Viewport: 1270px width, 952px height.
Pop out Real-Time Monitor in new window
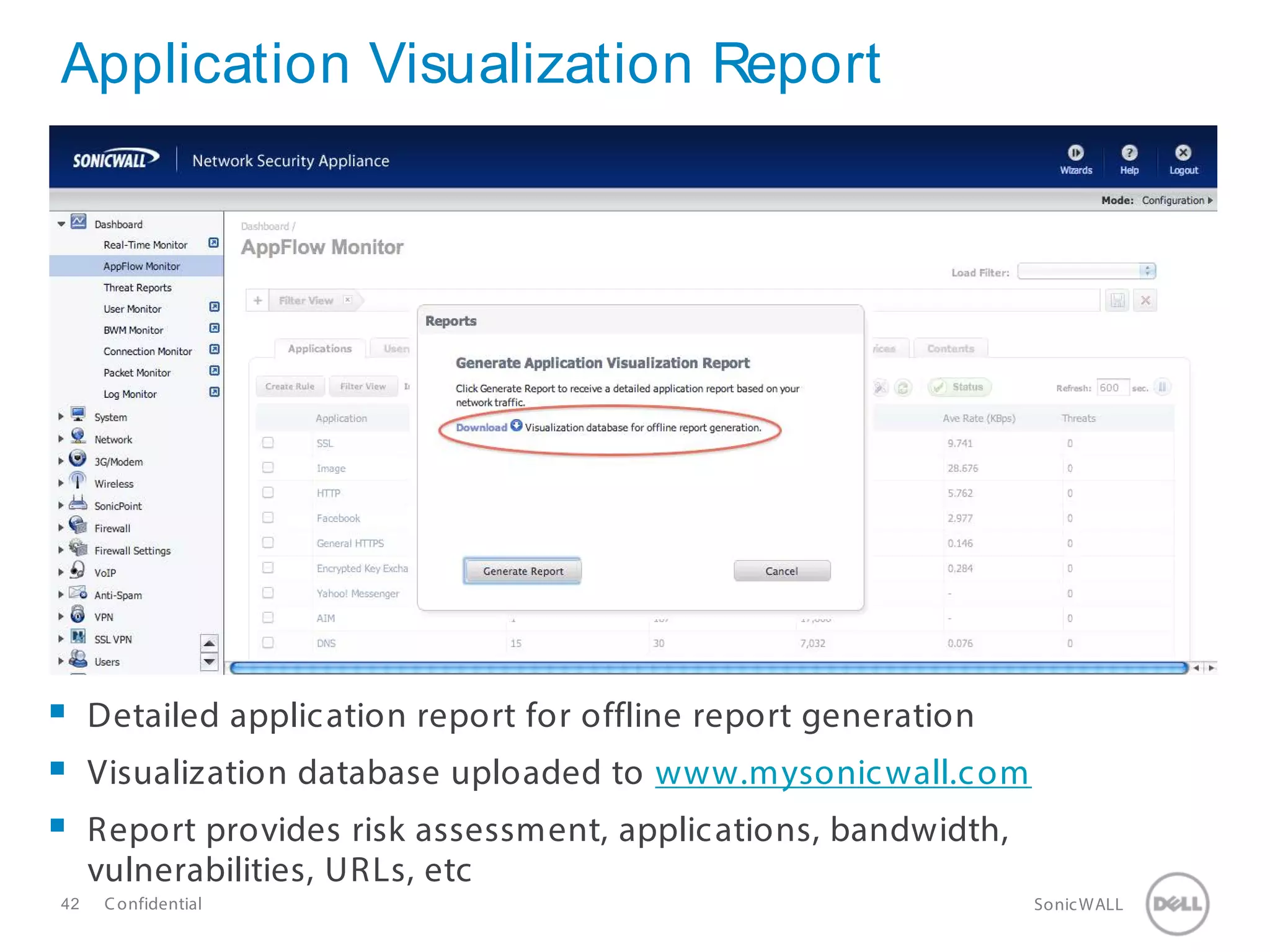pyautogui.click(x=214, y=243)
